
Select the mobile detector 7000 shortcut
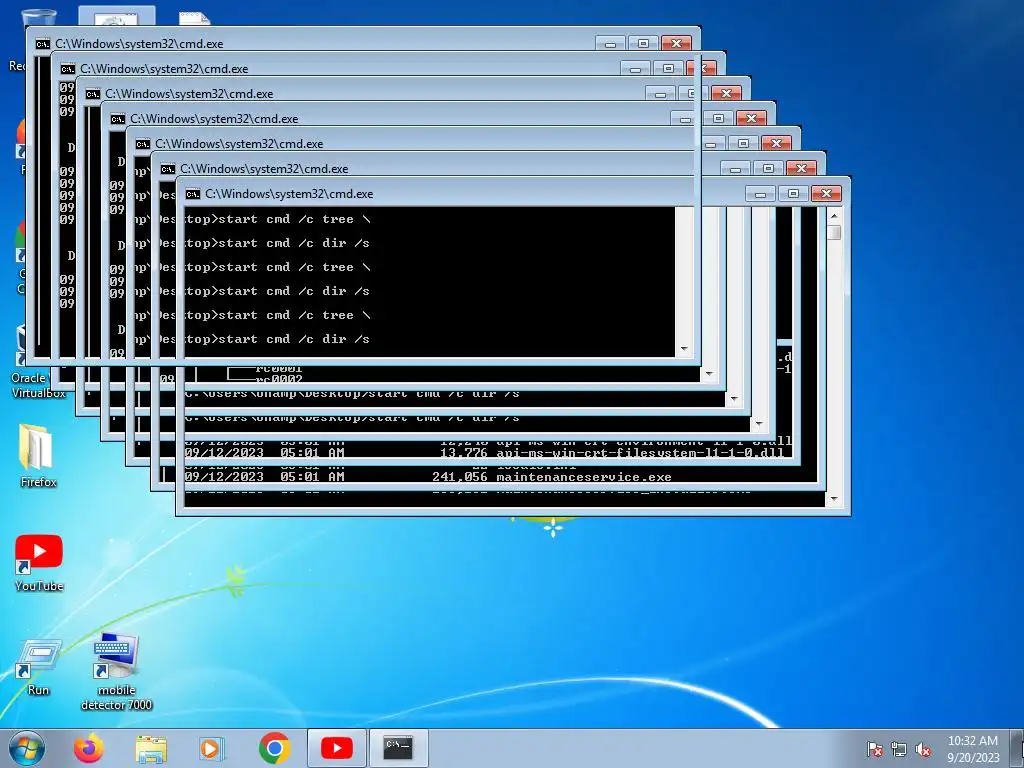click(x=116, y=671)
